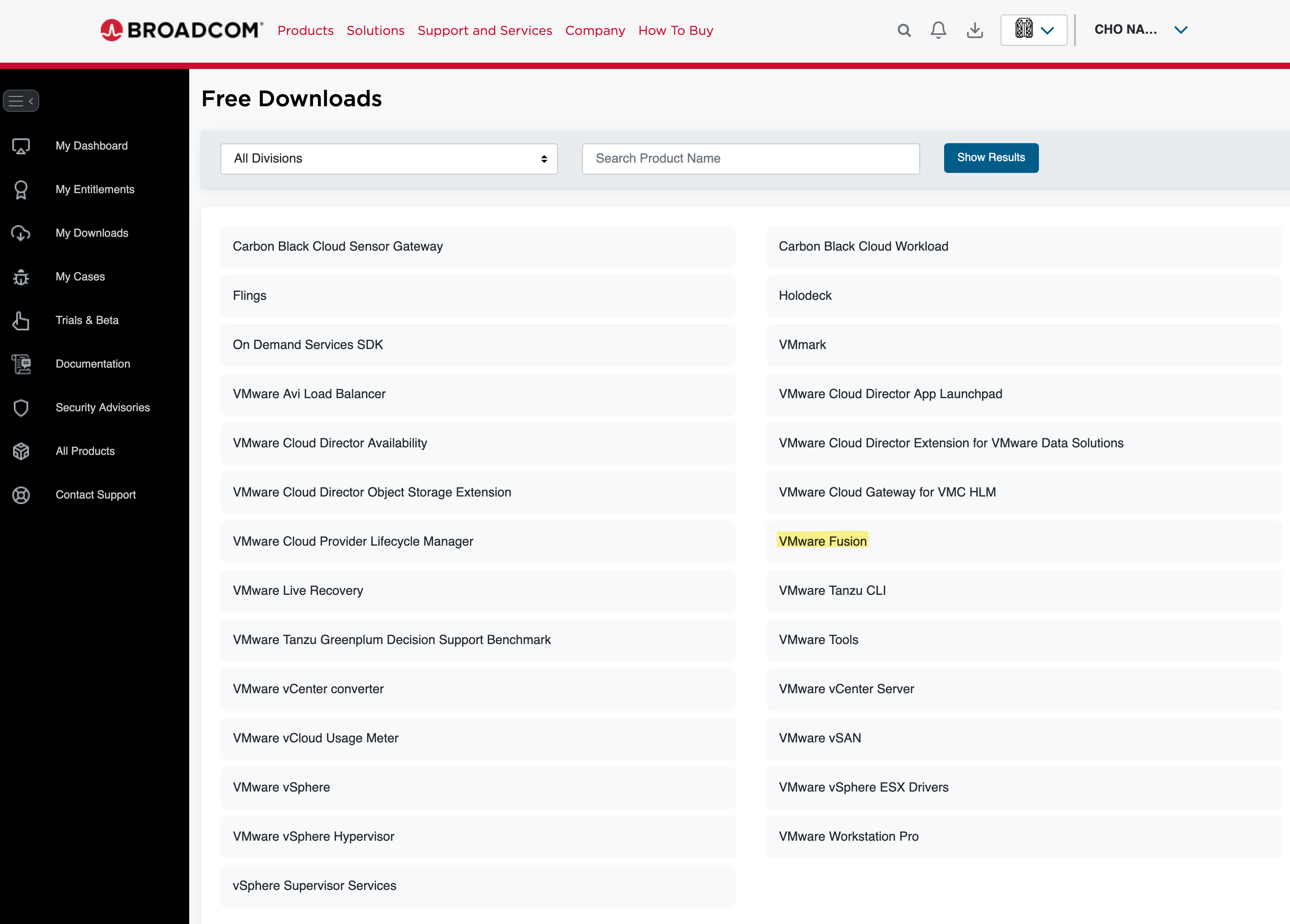Focus the Search Product Name field
The height and width of the screenshot is (924, 1290).
point(751,159)
